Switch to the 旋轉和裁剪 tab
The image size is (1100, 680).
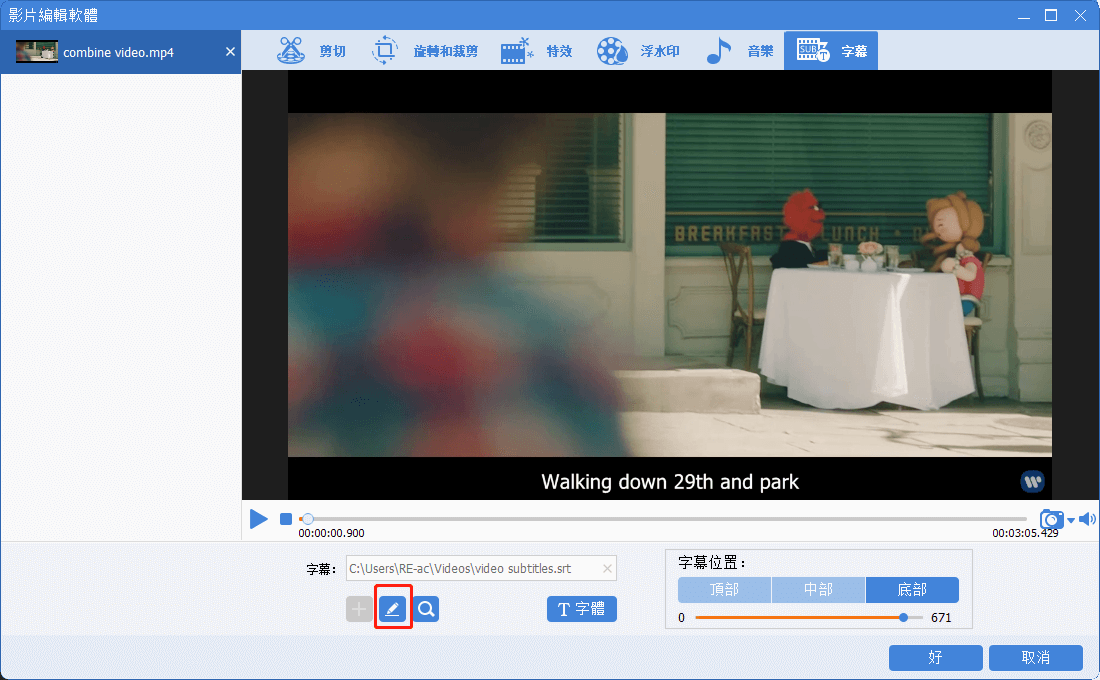(x=424, y=51)
